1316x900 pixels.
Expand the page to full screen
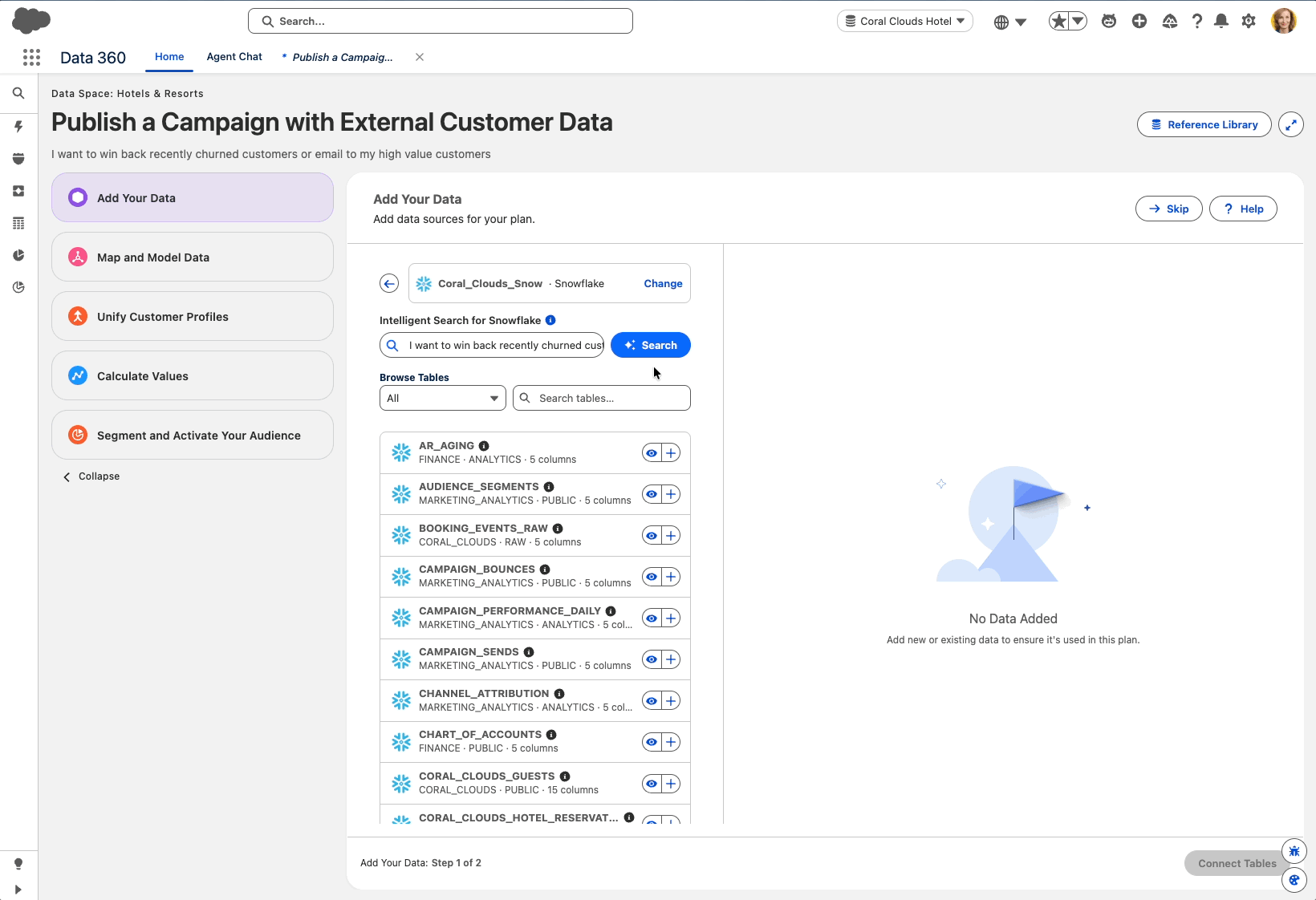point(1291,124)
